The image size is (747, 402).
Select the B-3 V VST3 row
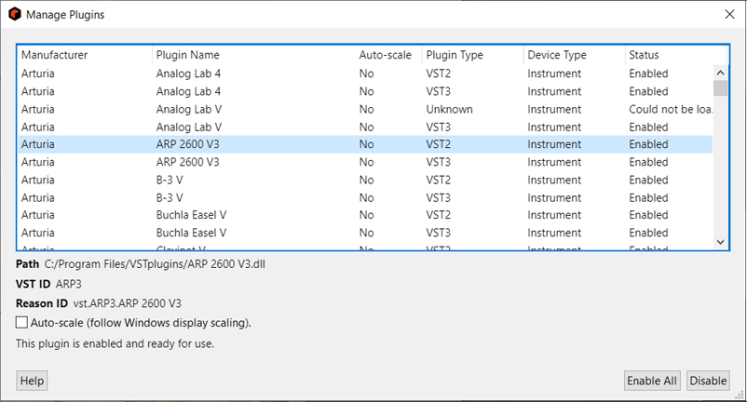click(365, 197)
